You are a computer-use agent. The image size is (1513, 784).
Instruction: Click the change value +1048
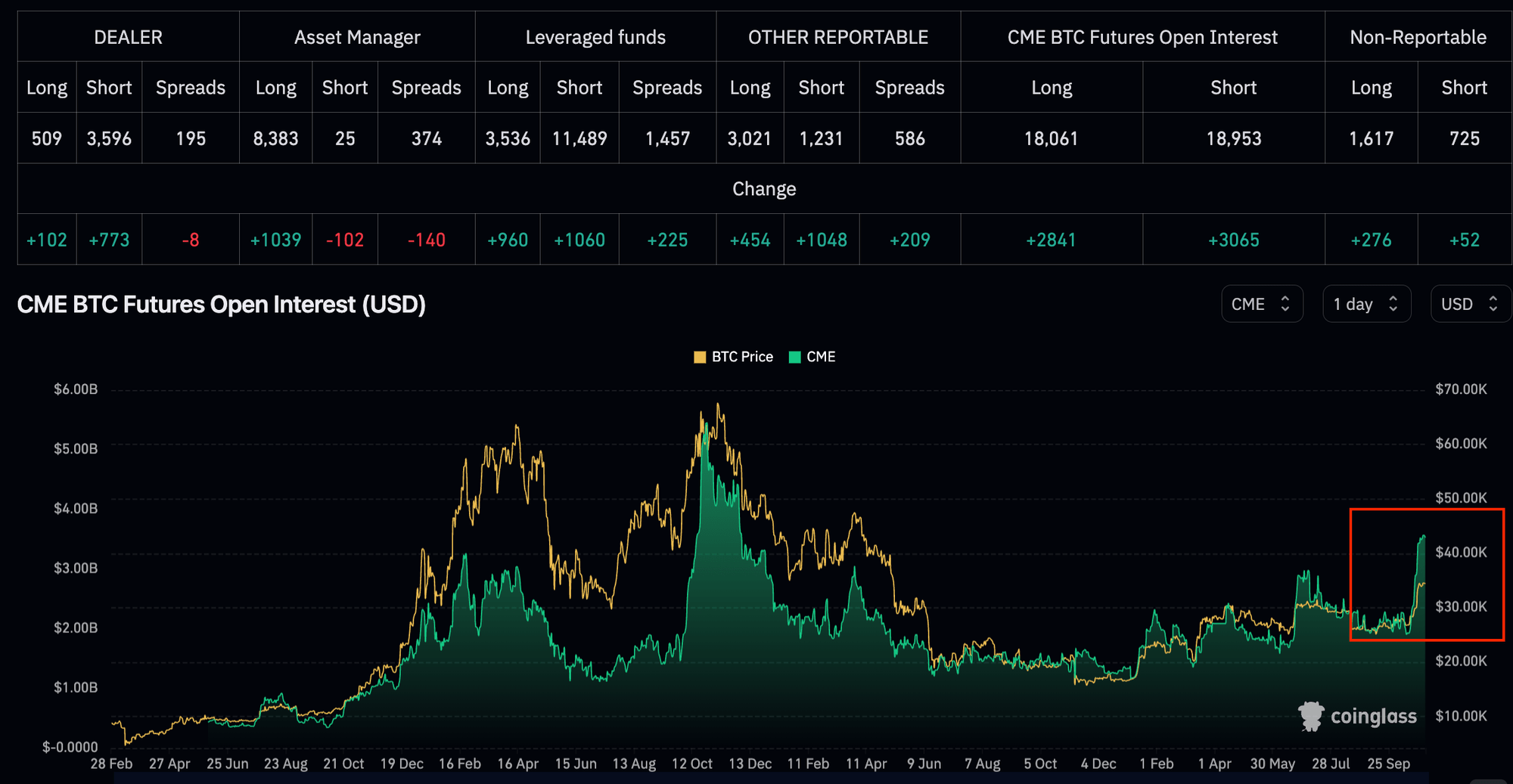tap(822, 240)
